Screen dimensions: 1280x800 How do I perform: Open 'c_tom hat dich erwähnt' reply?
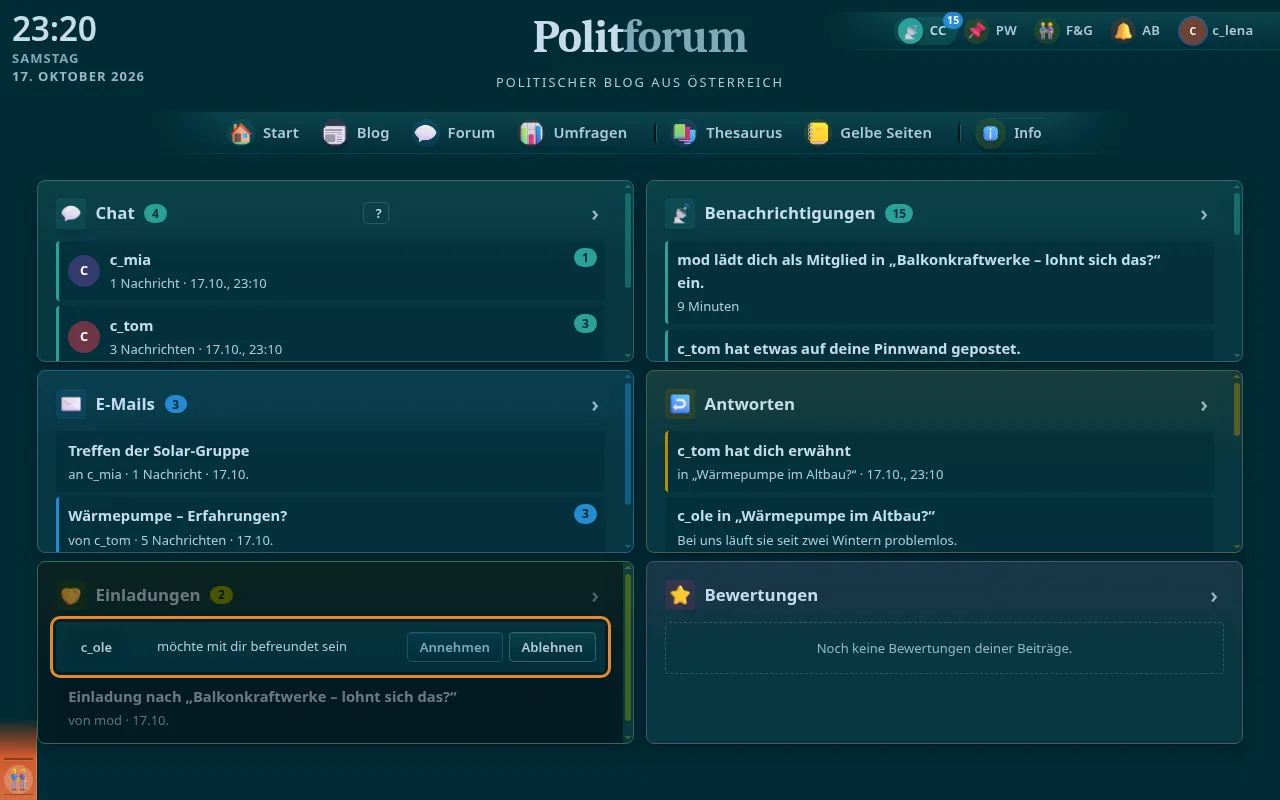(x=940, y=462)
